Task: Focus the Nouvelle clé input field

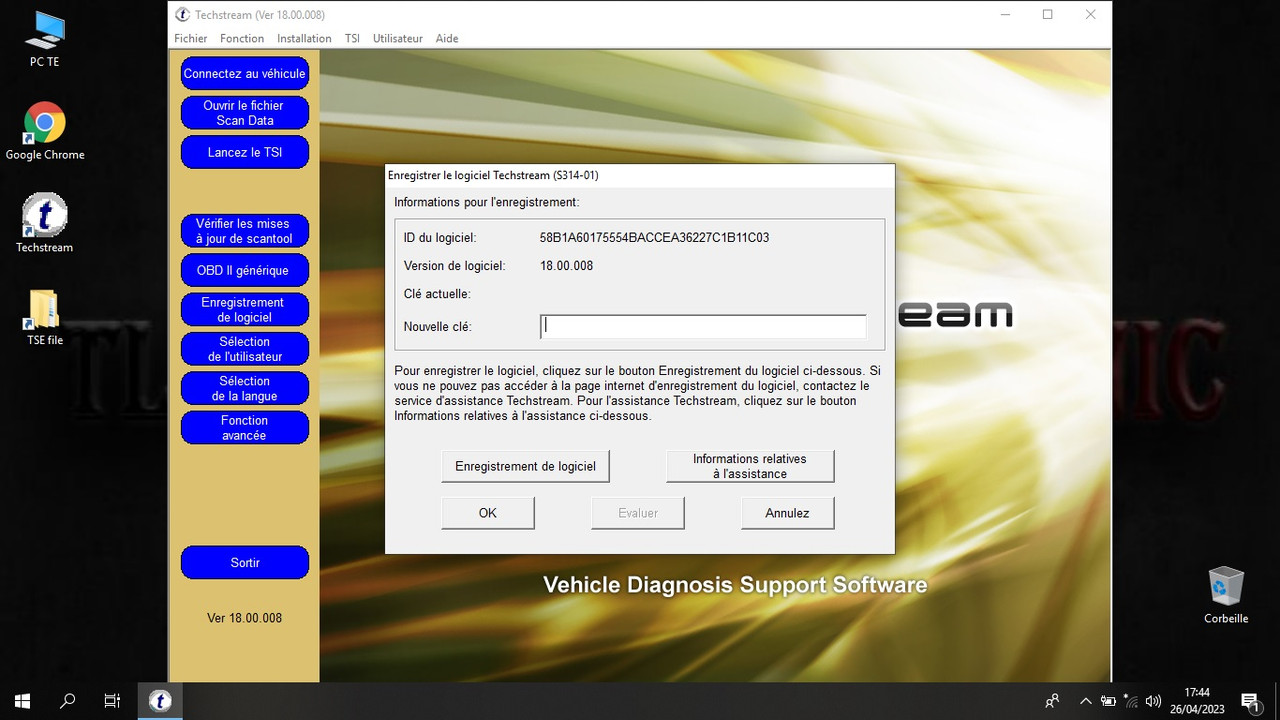Action: click(x=703, y=327)
